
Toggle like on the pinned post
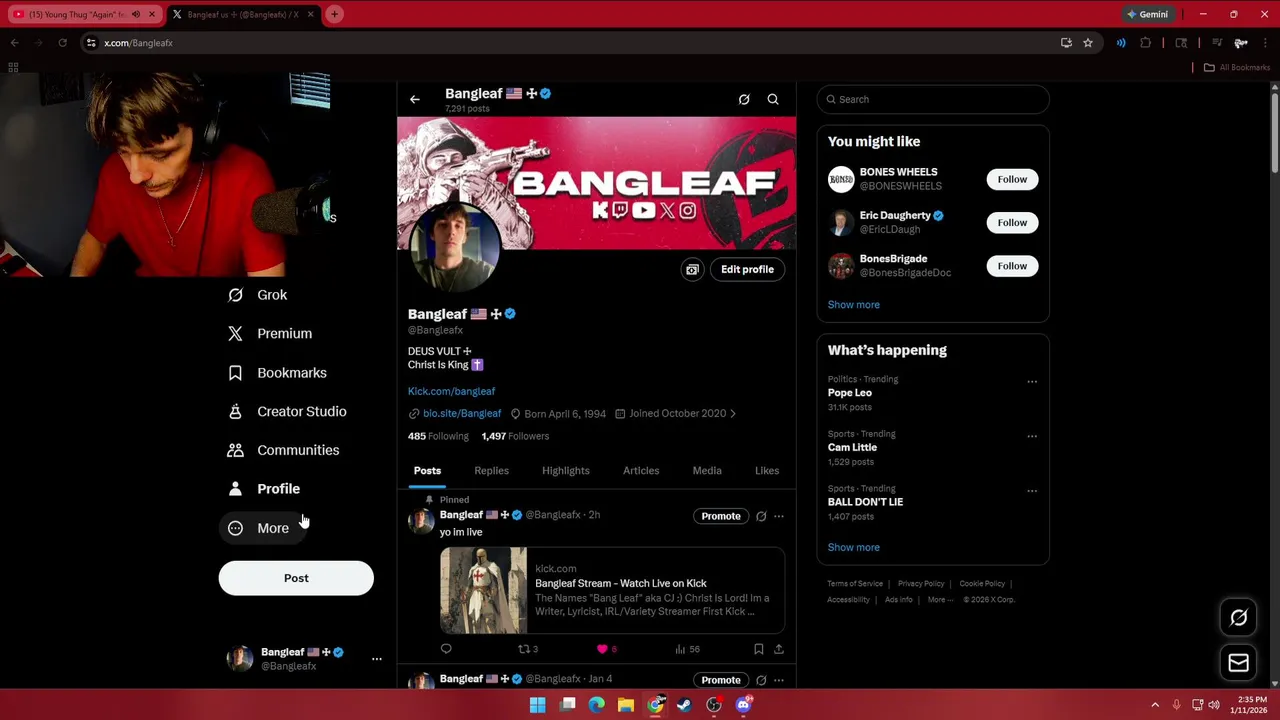point(606,650)
